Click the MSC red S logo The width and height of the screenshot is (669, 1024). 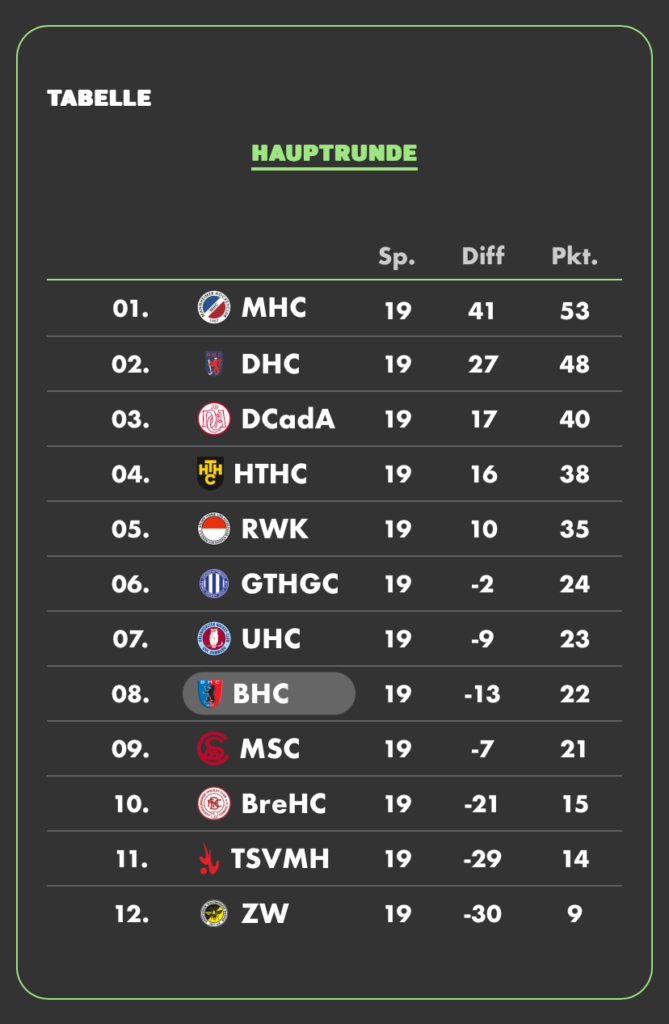coord(213,748)
